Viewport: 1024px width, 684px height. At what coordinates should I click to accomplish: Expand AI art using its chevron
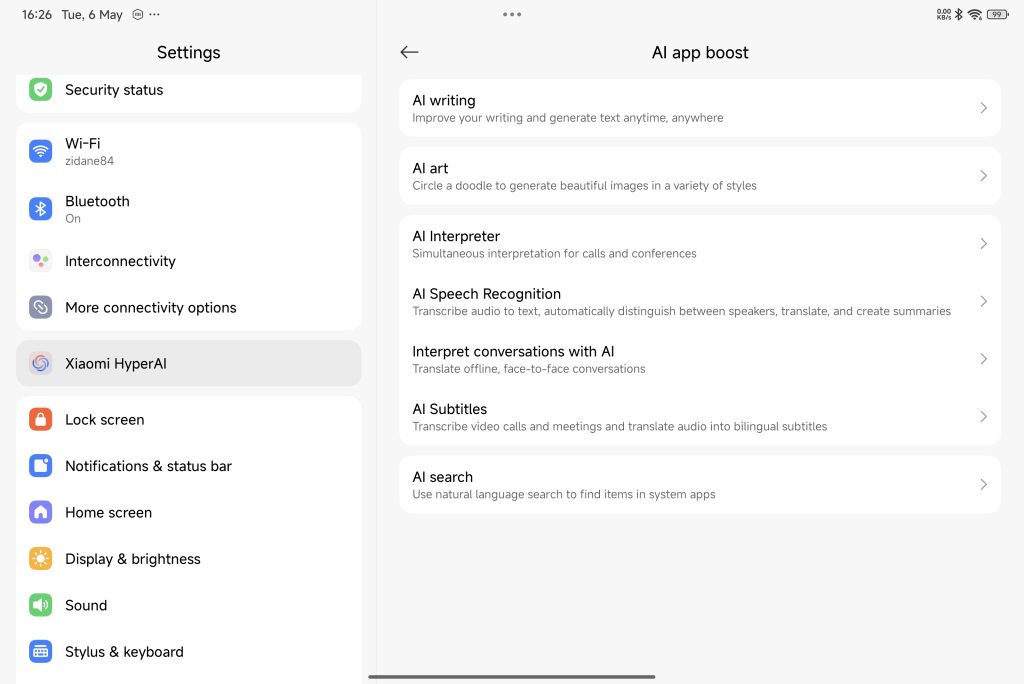[x=983, y=176]
